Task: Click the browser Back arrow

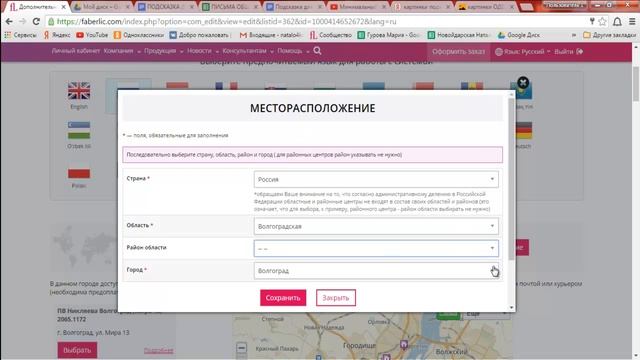Action: (x=9, y=22)
